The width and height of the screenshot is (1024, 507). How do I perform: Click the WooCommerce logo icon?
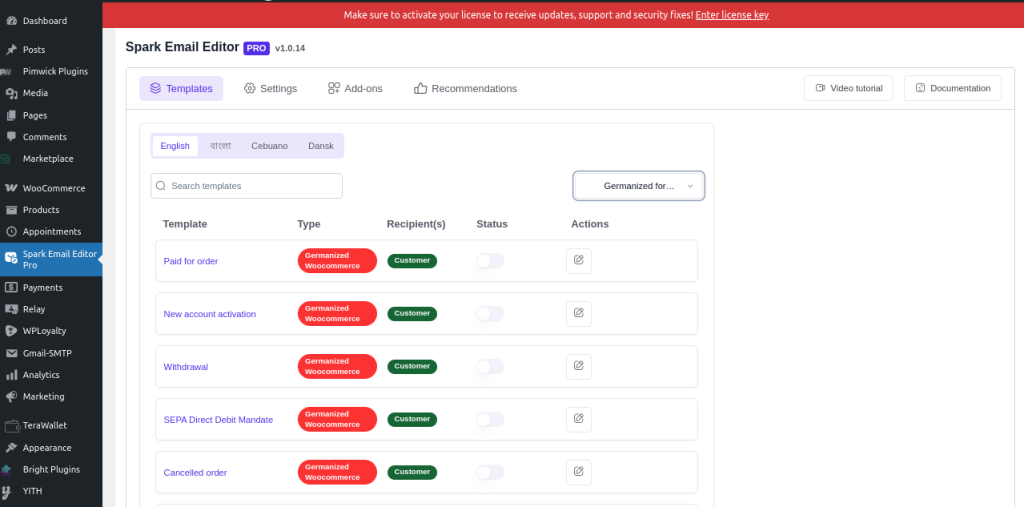(11, 188)
